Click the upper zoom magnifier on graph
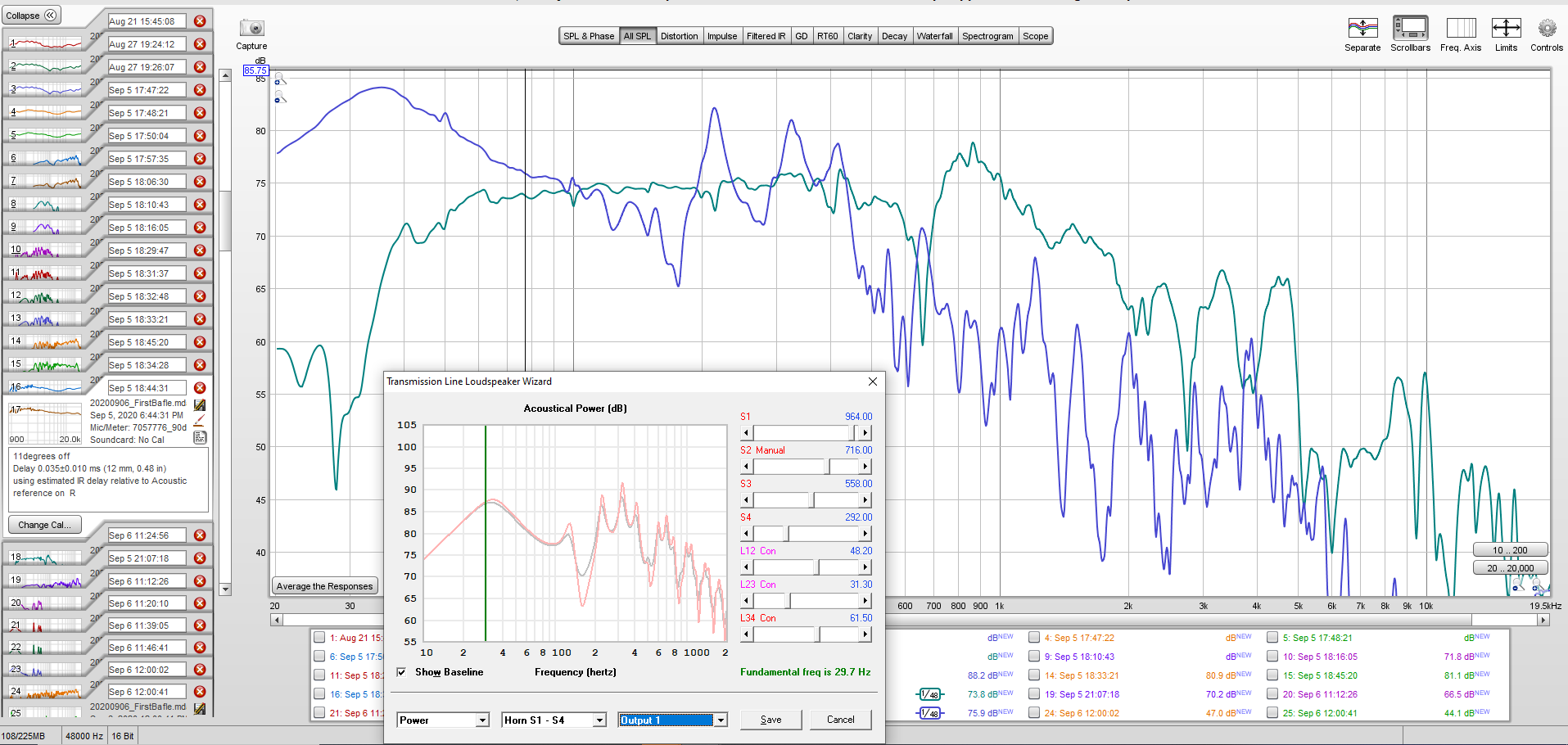 279,80
